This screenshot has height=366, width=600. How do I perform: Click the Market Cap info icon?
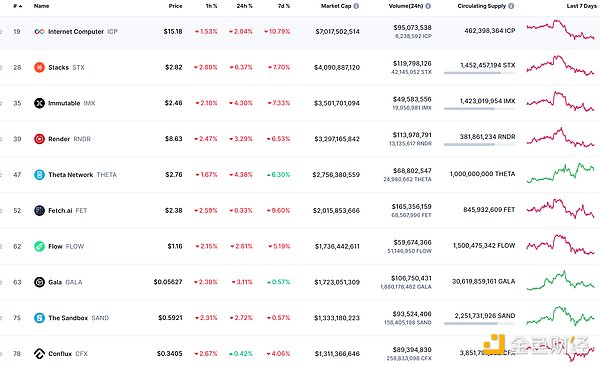356,6
